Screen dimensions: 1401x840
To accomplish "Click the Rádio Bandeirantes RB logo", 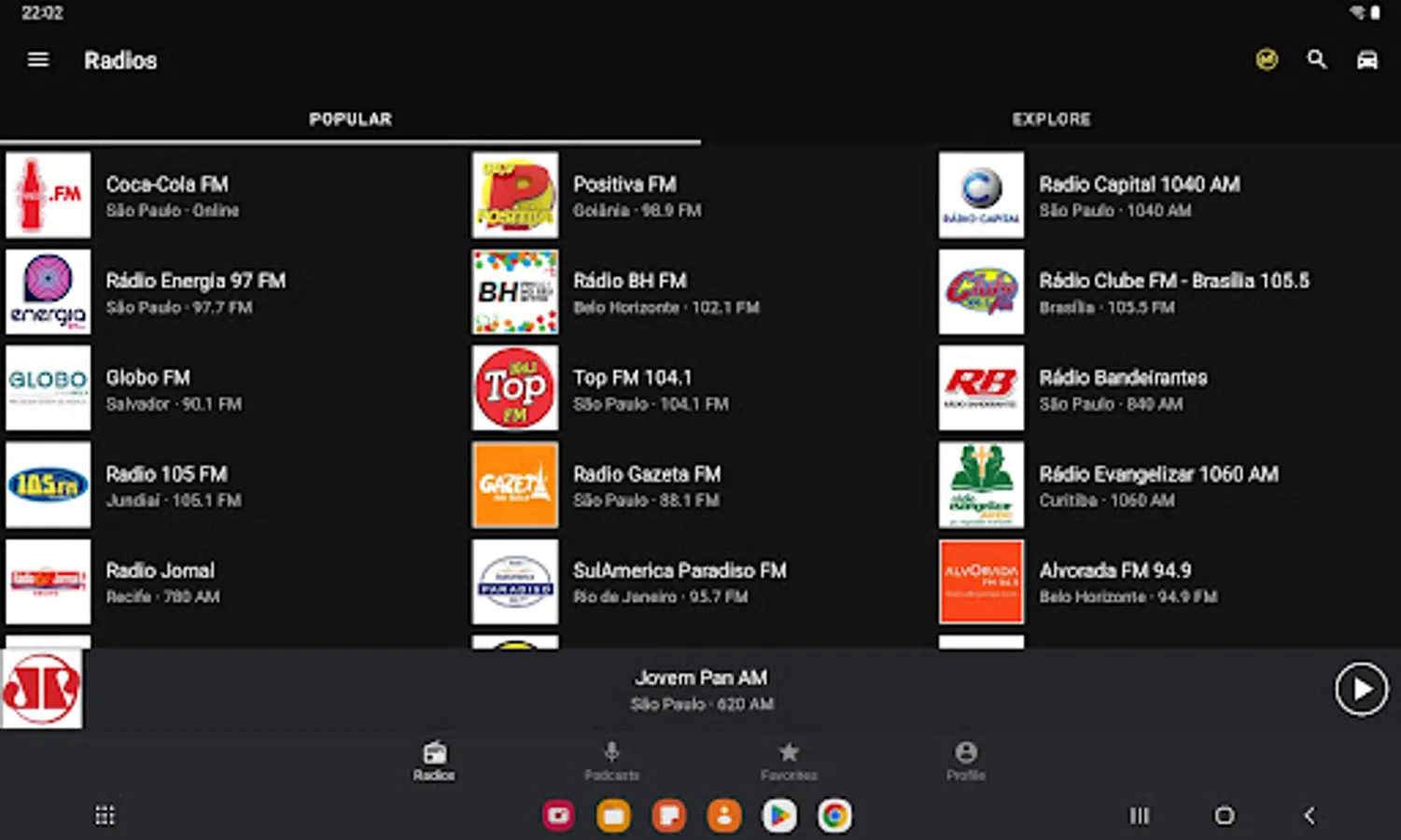I will click(981, 388).
